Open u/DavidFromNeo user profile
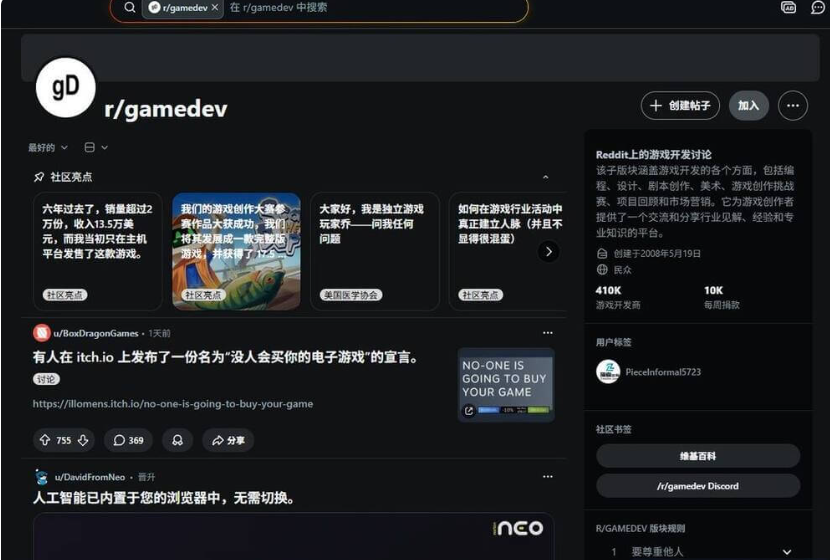 click(x=90, y=477)
